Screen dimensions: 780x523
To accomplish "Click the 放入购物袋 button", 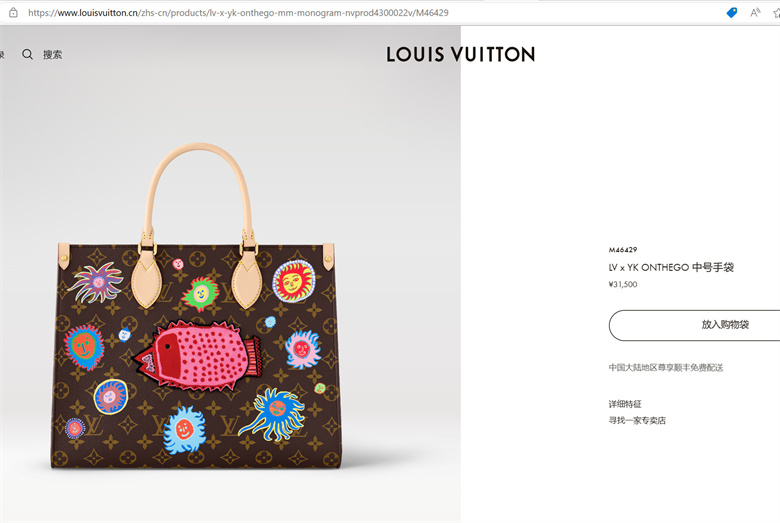I will point(694,325).
